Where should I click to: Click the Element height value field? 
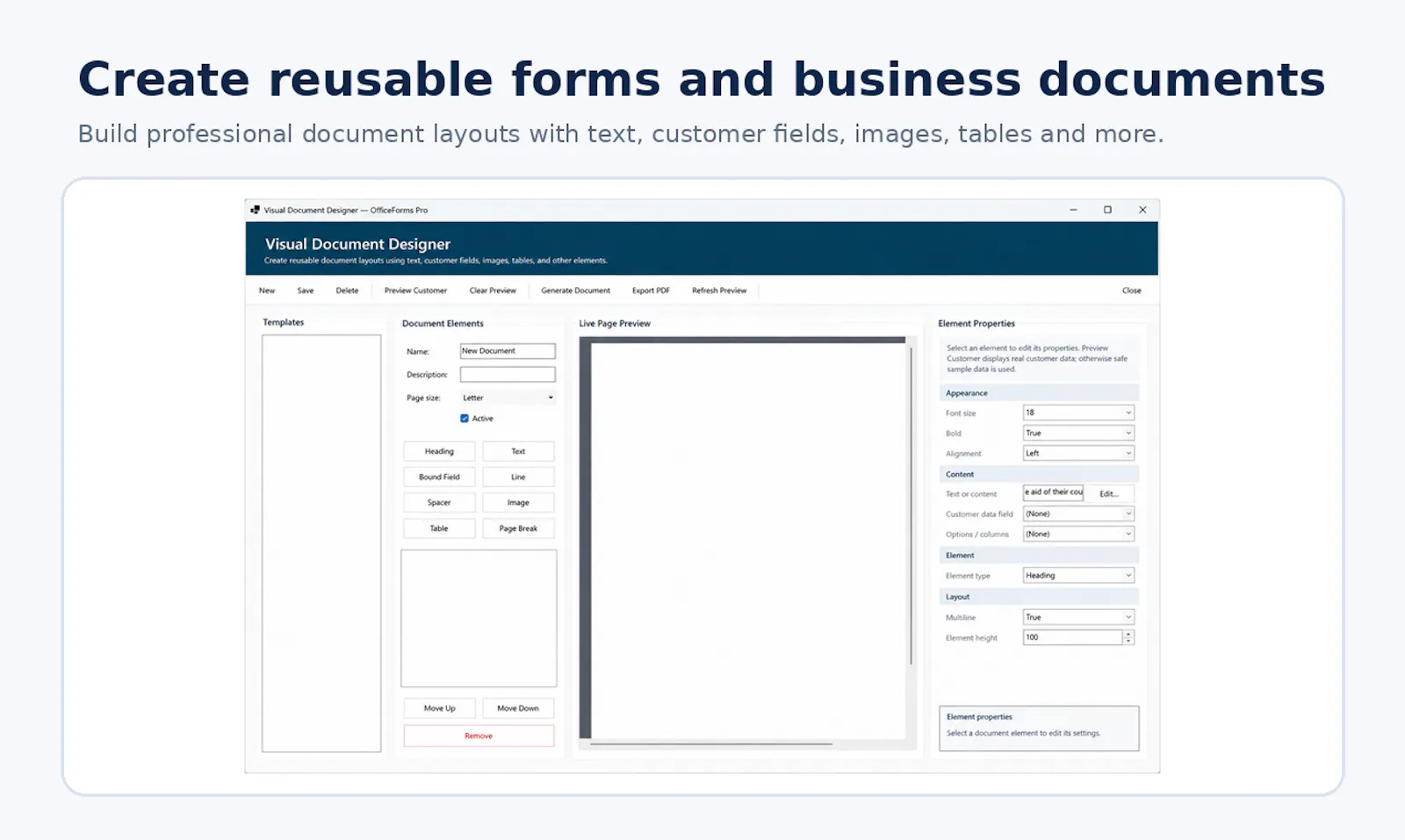click(1072, 637)
